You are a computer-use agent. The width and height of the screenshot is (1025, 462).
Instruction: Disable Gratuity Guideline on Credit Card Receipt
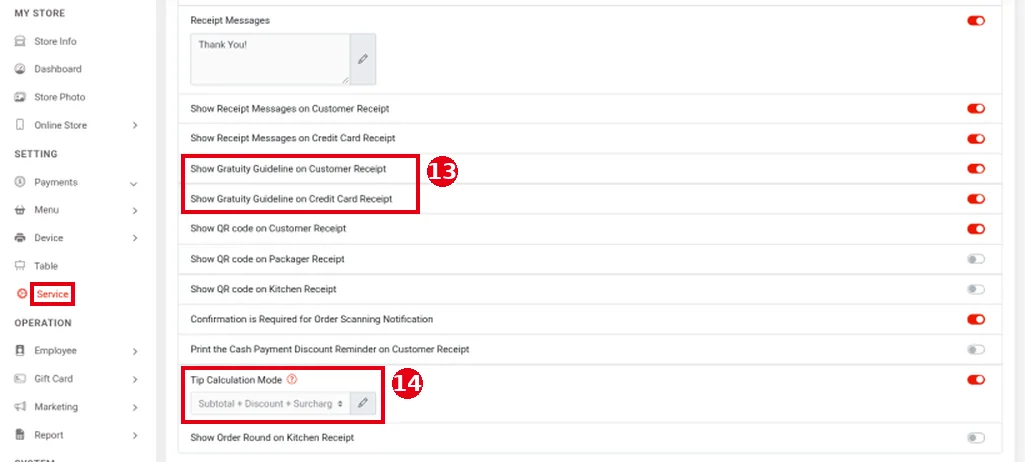tap(976, 199)
